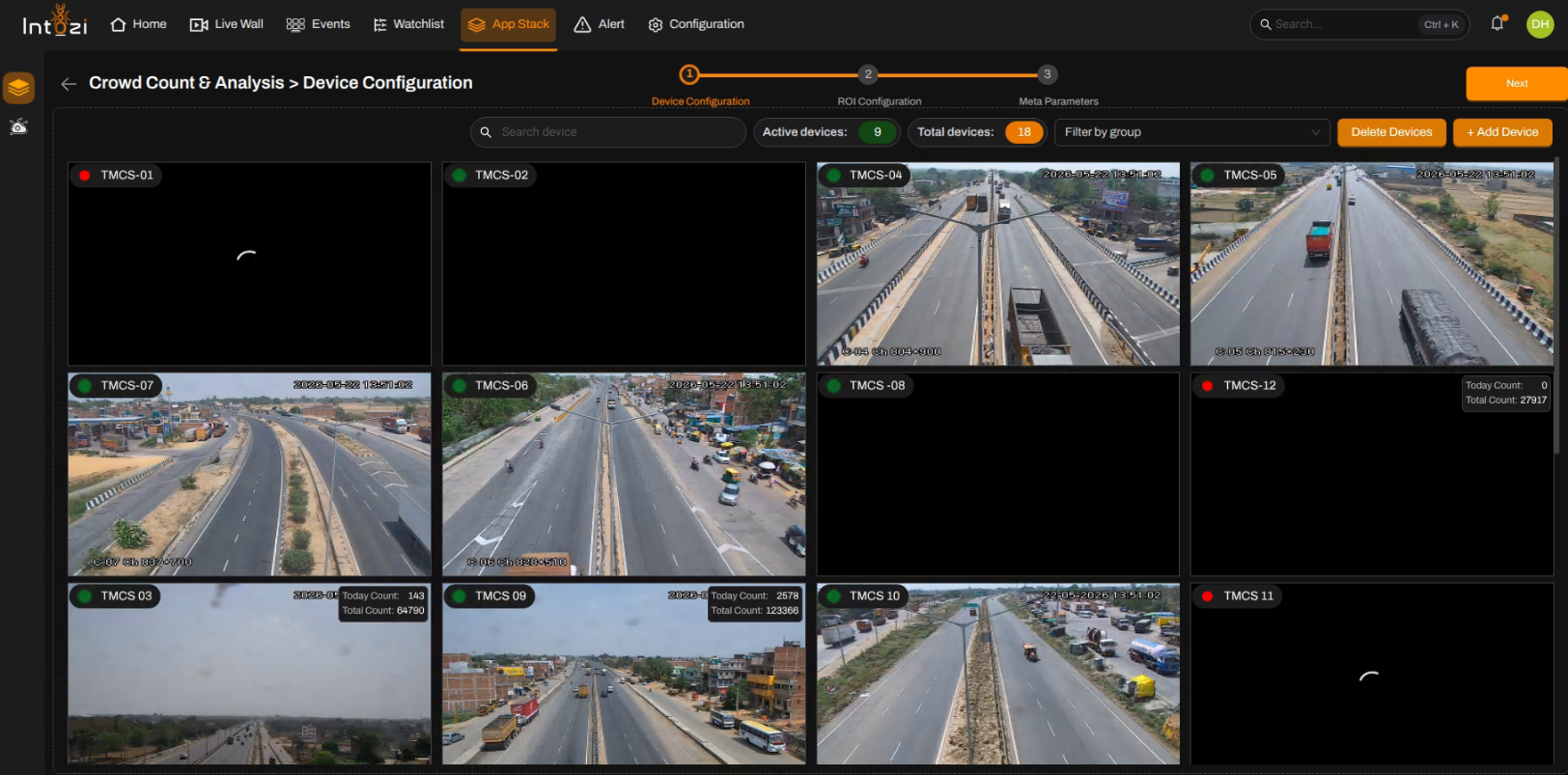Image resolution: width=1568 pixels, height=775 pixels.
Task: Click the + Add Device button
Action: (x=1502, y=132)
